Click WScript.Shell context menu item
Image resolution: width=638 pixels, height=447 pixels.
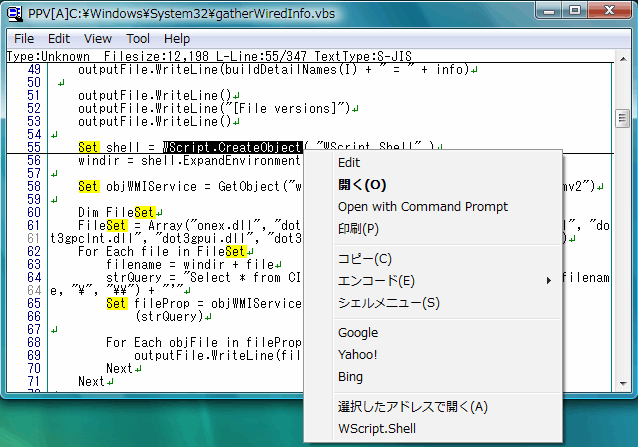click(377, 429)
